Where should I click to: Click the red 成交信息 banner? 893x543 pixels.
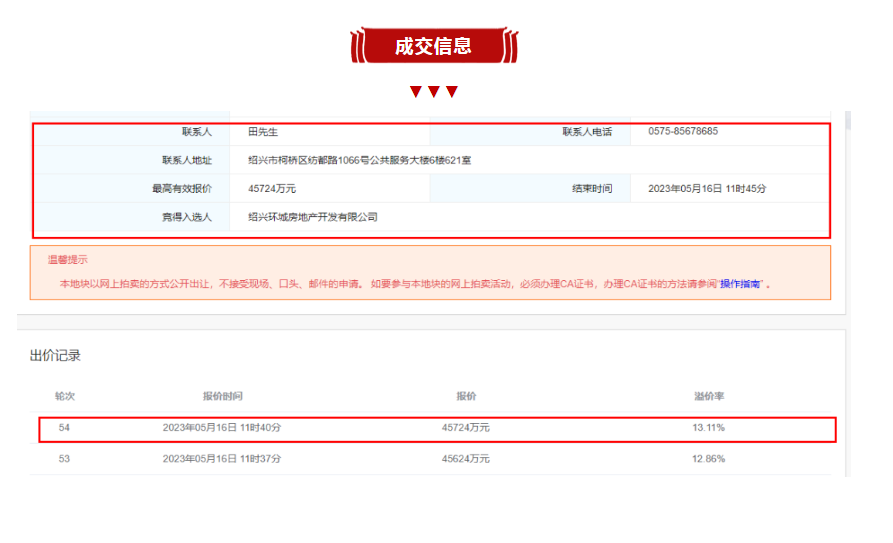(433, 46)
